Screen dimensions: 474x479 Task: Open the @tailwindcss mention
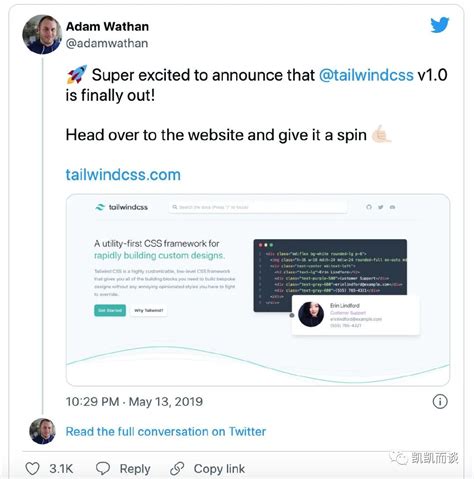366,75
